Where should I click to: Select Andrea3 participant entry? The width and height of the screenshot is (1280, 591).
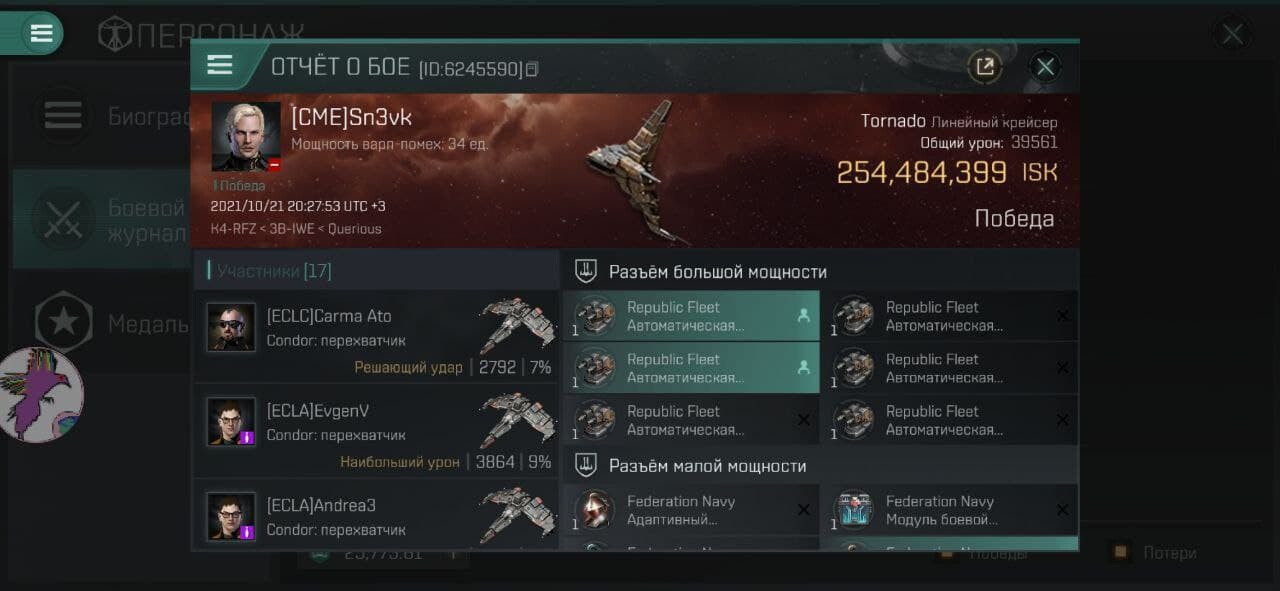[x=376, y=516]
